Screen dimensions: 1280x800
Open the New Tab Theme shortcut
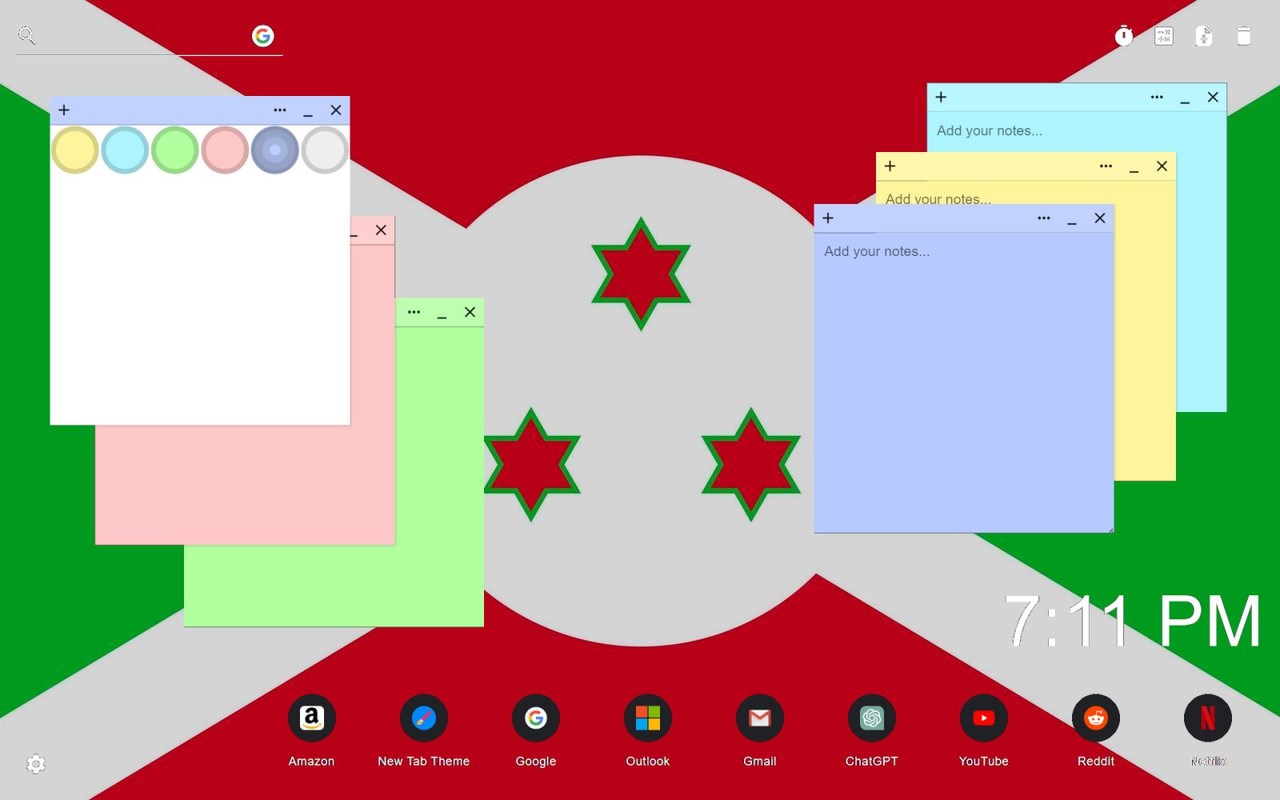[424, 718]
